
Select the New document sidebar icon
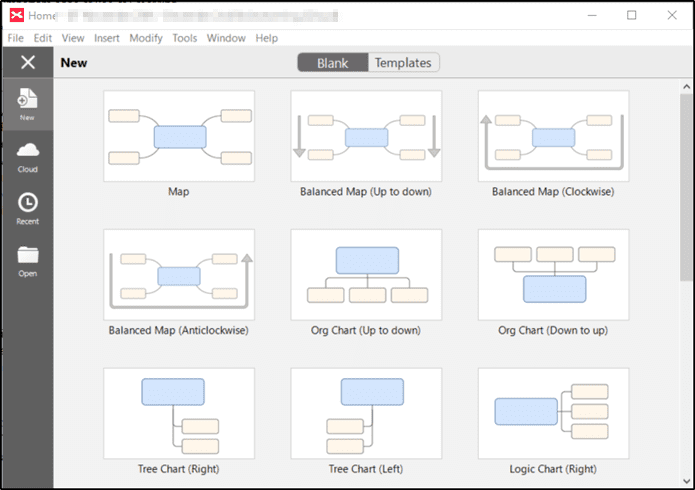(27, 105)
